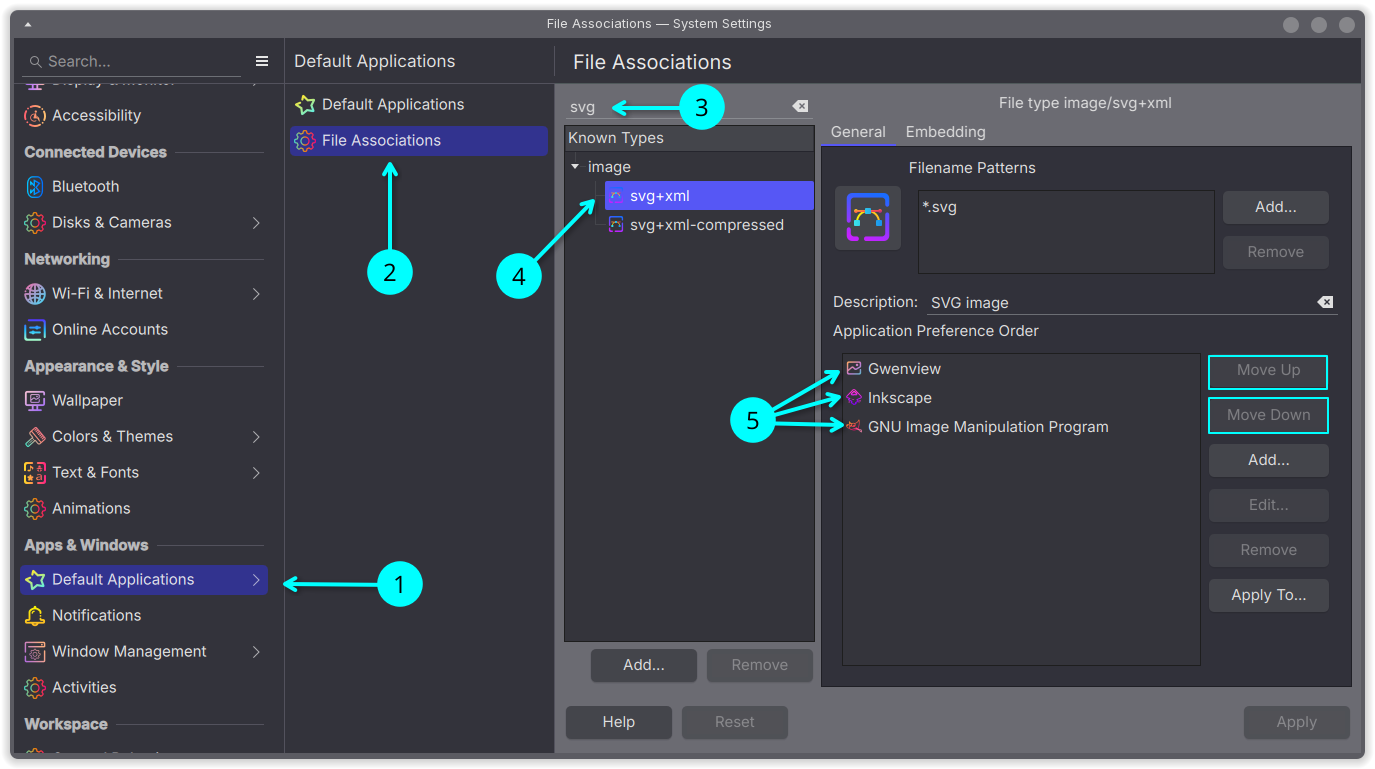Viewport: 1375px width, 769px height.
Task: Click the svg+xml-compressed file type icon
Action: (x=616, y=225)
